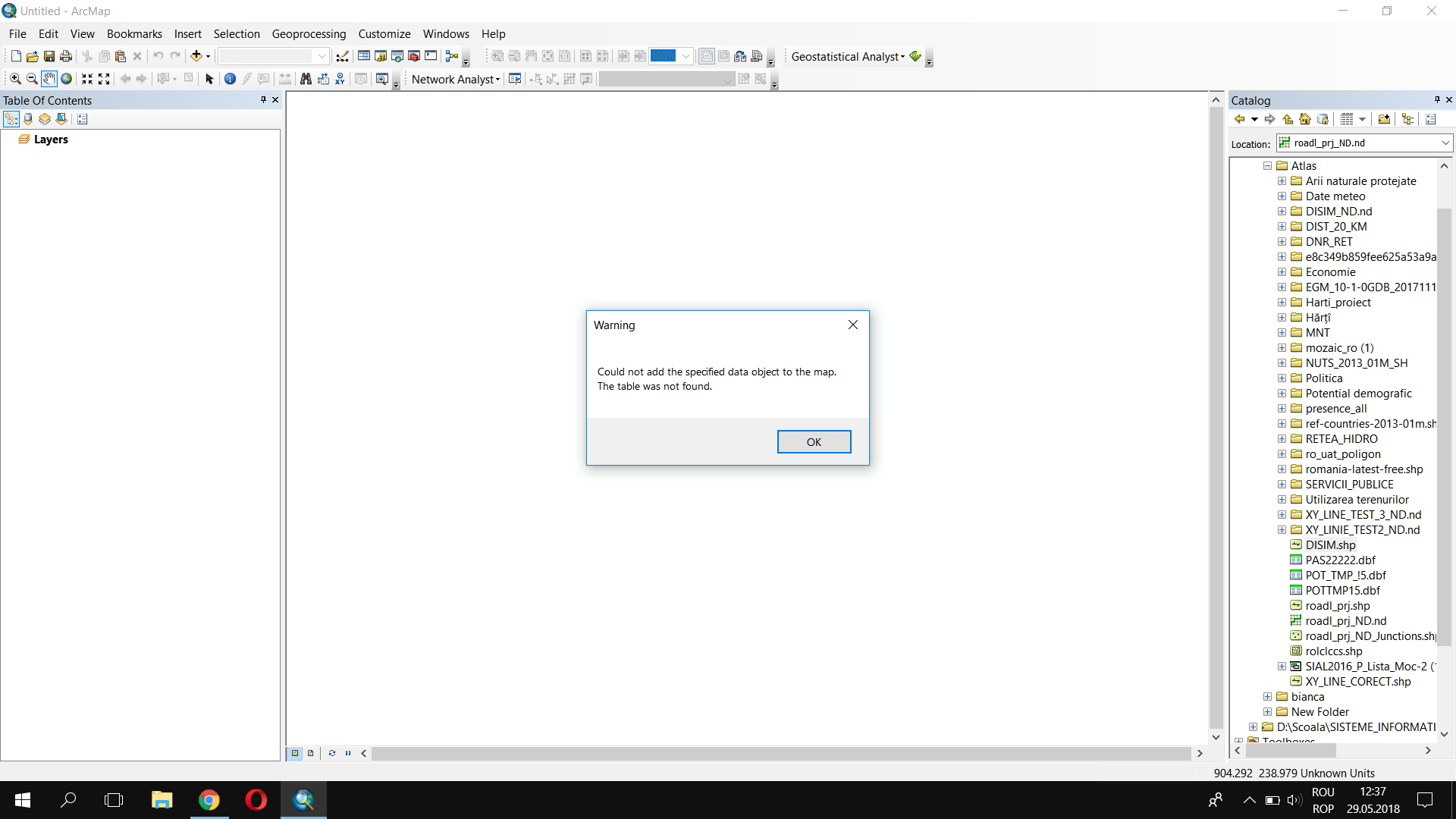Open the Geoprocessing menu
The width and height of the screenshot is (1456, 819).
coord(309,34)
